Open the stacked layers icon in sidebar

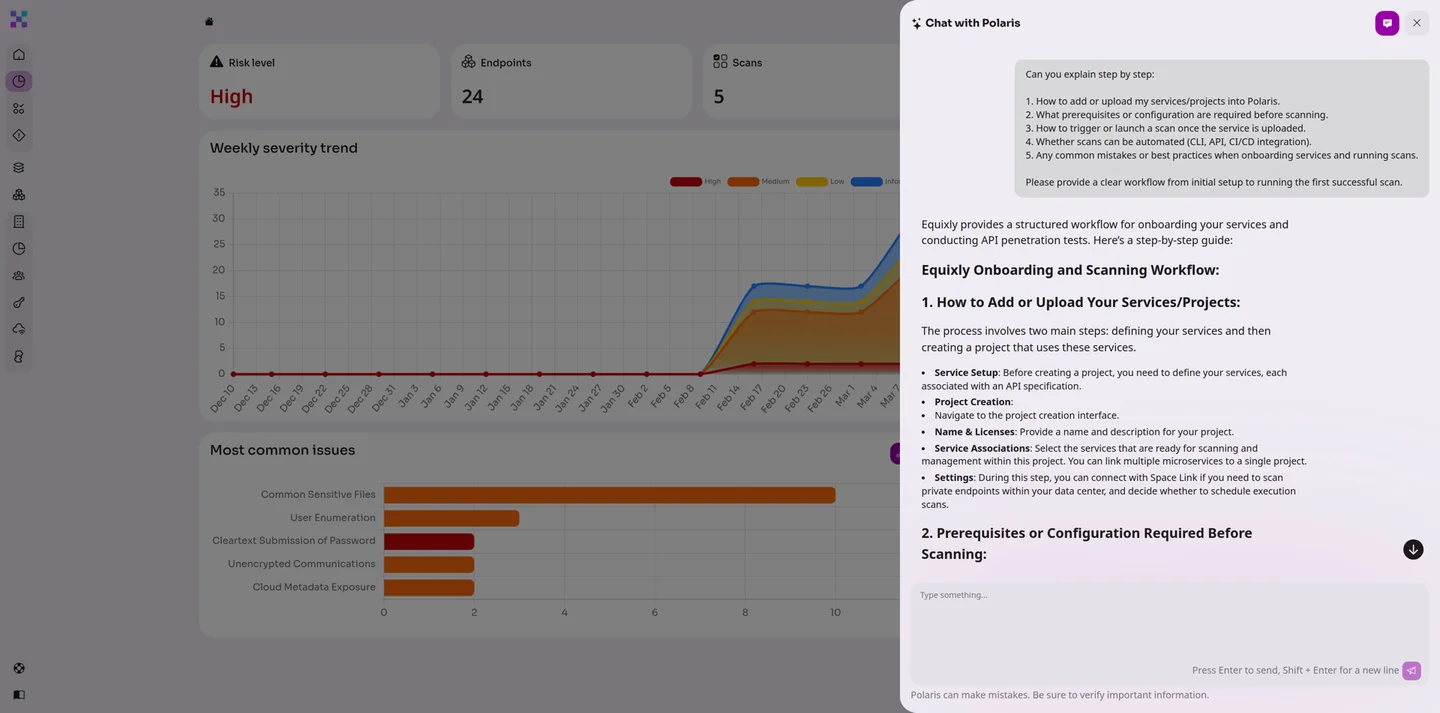[x=19, y=168]
